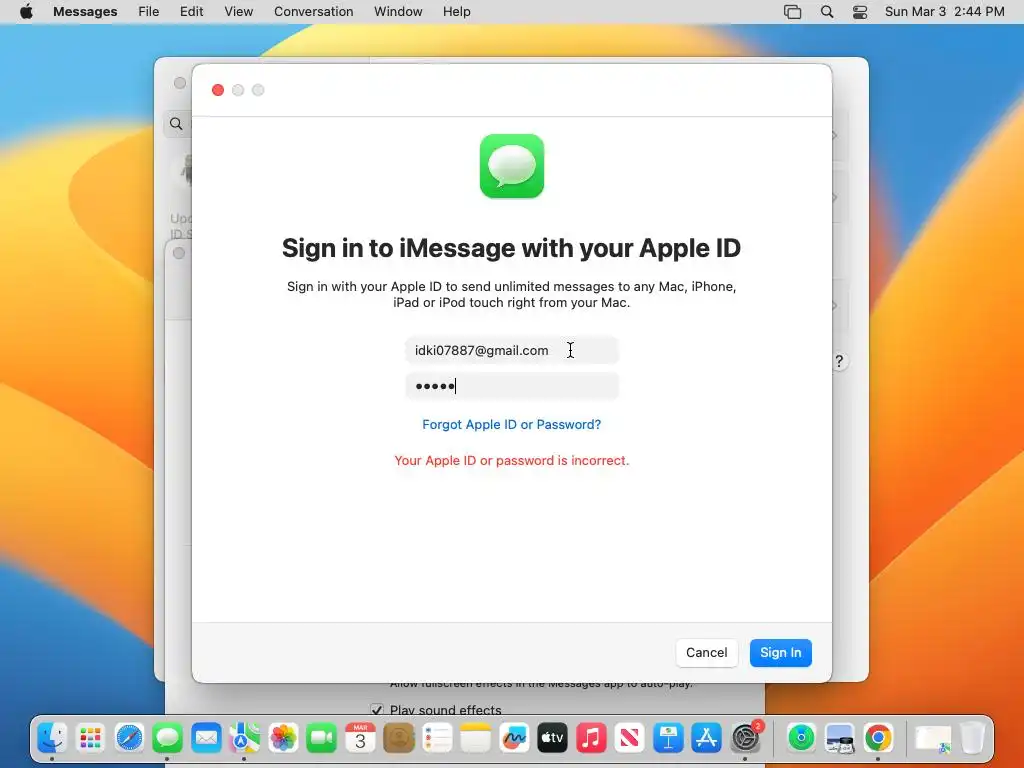Viewport: 1024px width, 768px height.
Task: Open Spotlight search in menu bar
Action: (x=827, y=12)
